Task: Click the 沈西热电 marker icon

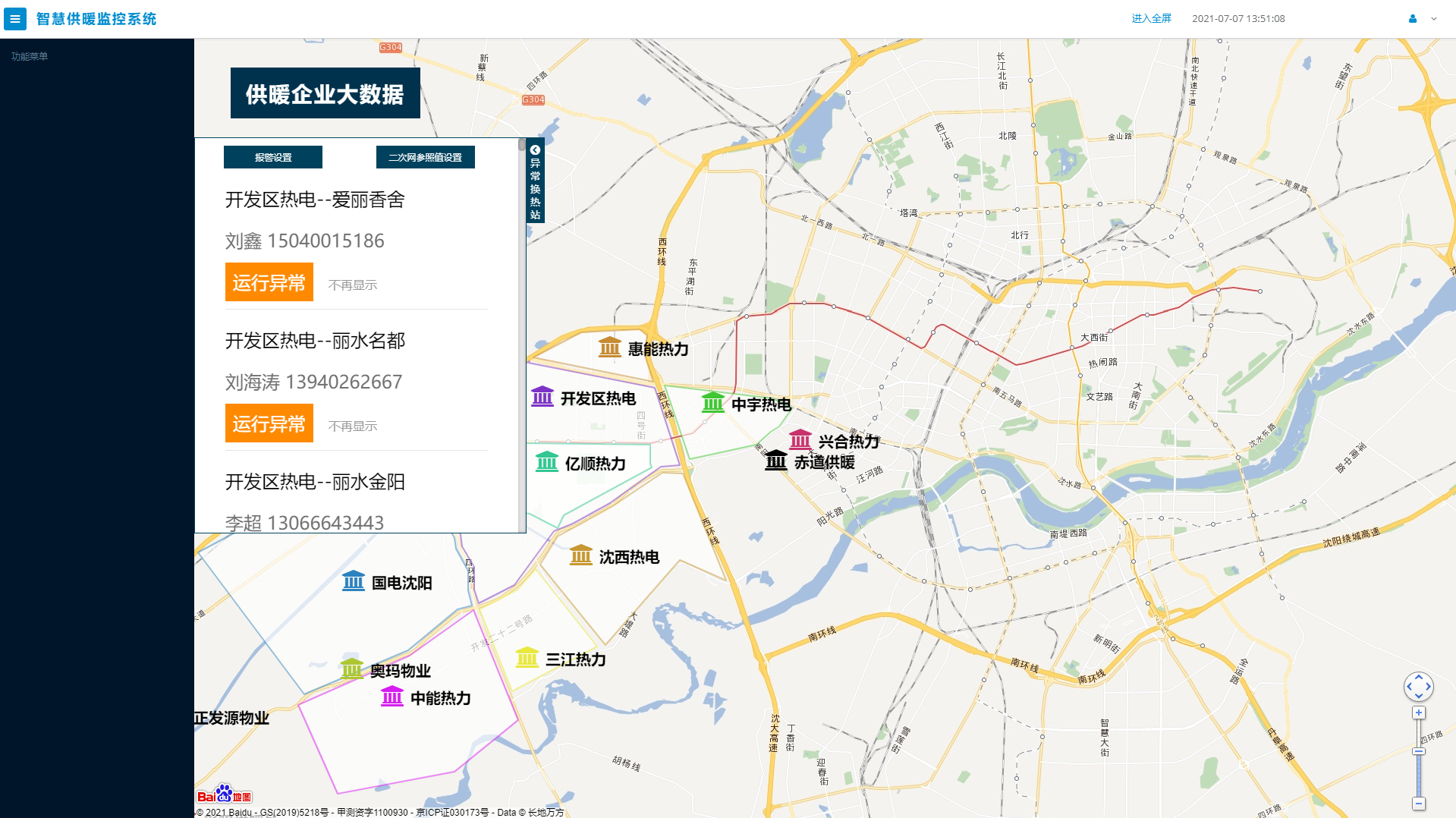Action: [580, 555]
